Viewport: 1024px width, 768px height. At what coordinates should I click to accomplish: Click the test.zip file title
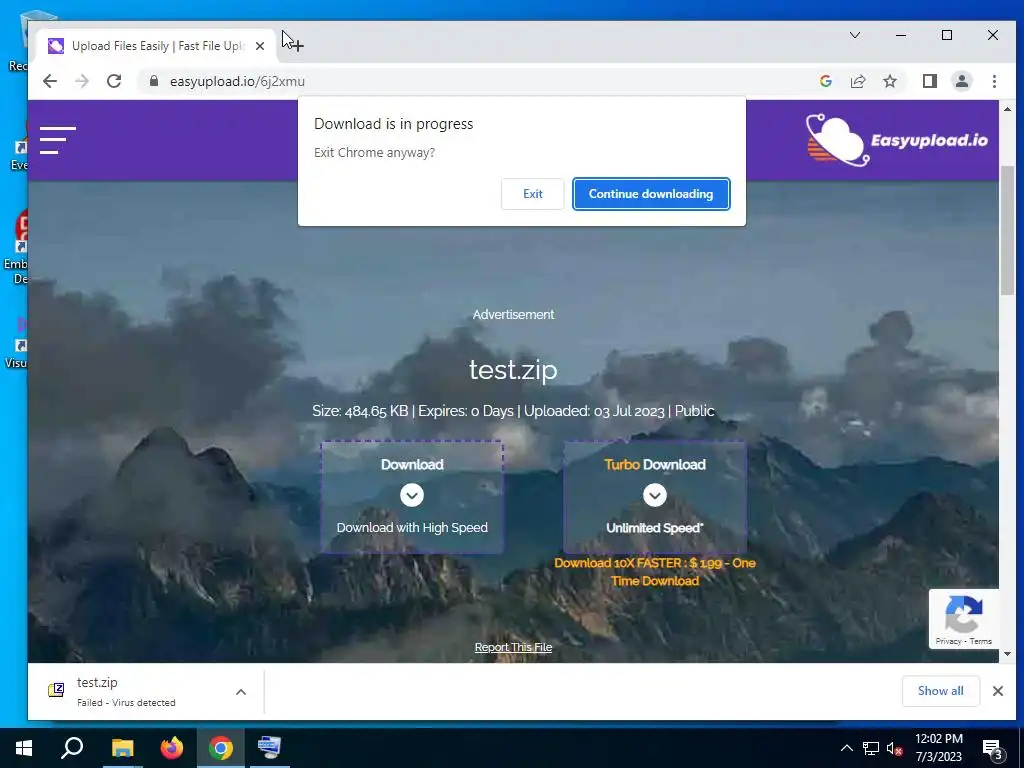coord(513,370)
